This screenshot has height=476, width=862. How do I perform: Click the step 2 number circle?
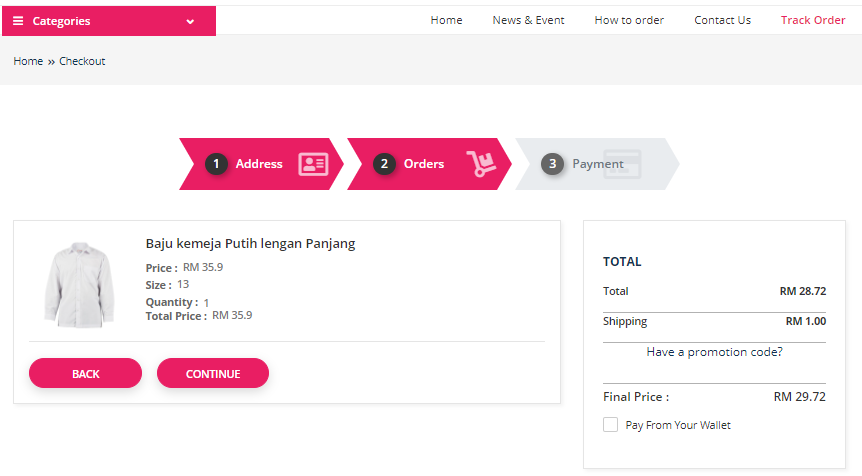coord(385,164)
